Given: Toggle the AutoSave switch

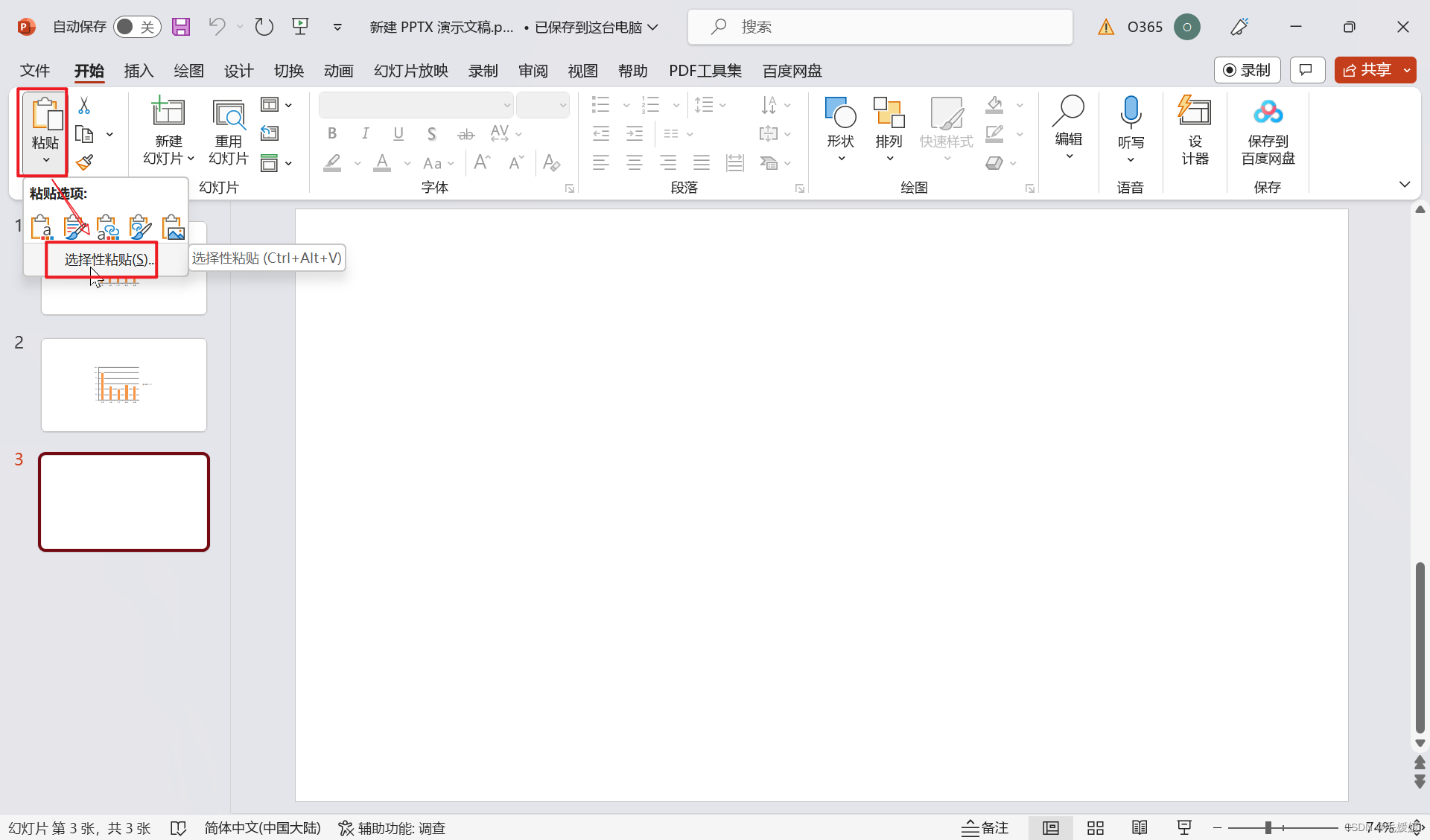Looking at the screenshot, I should point(137,27).
